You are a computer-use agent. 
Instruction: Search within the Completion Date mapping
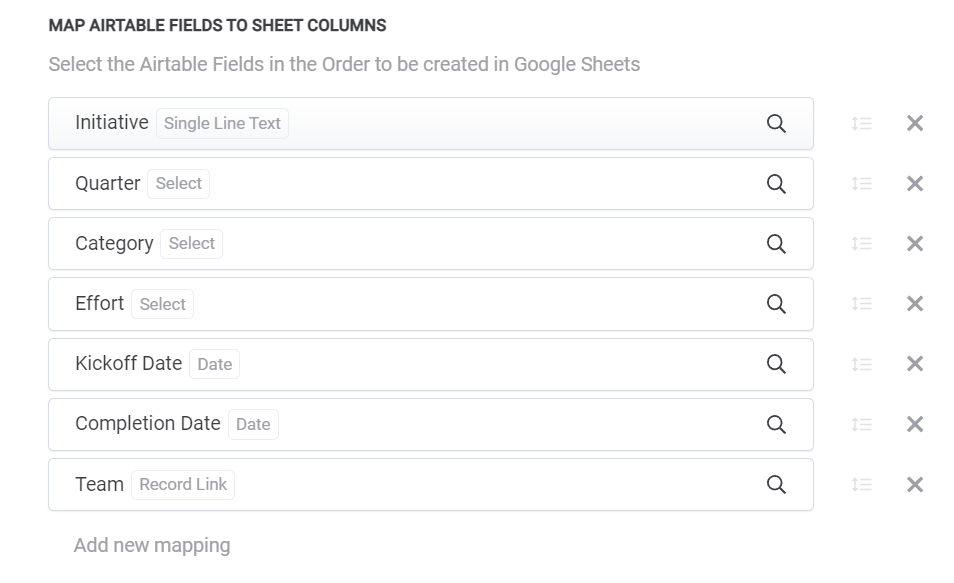tap(777, 423)
